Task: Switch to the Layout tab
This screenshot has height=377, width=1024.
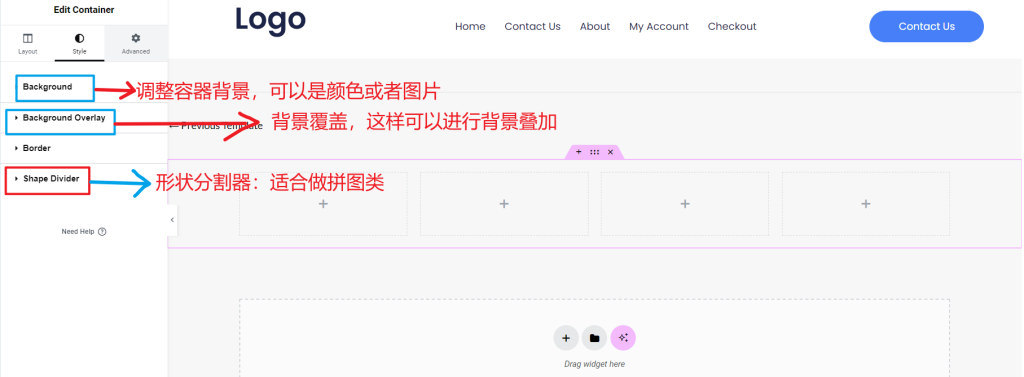Action: (x=27, y=44)
